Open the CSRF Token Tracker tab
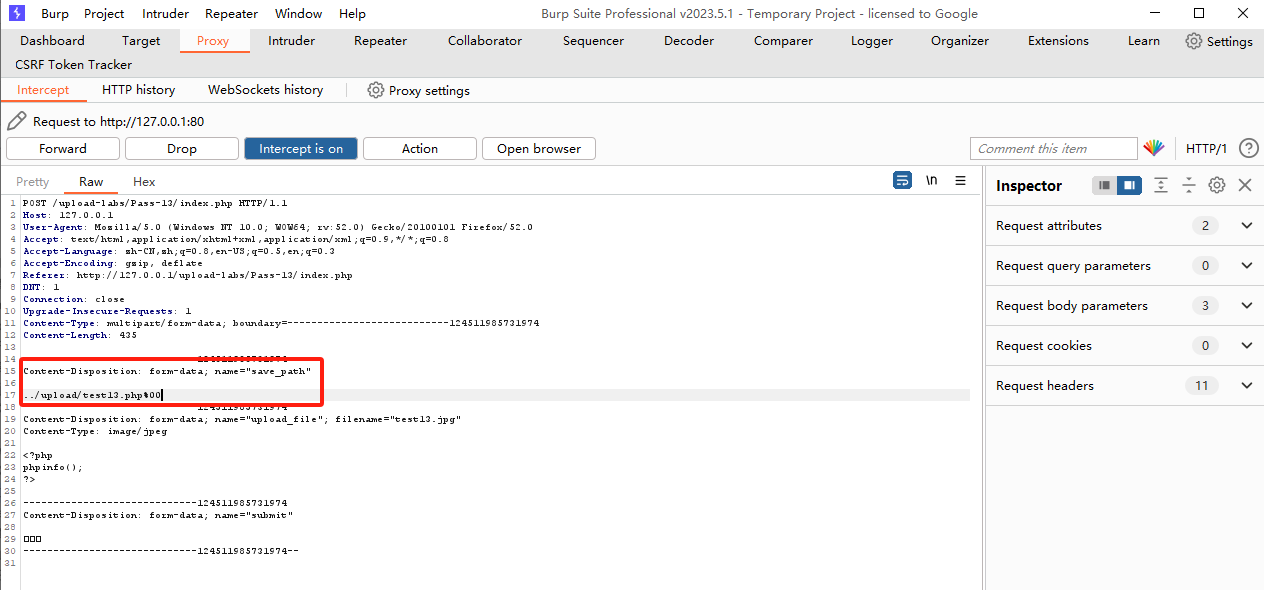 (x=74, y=65)
